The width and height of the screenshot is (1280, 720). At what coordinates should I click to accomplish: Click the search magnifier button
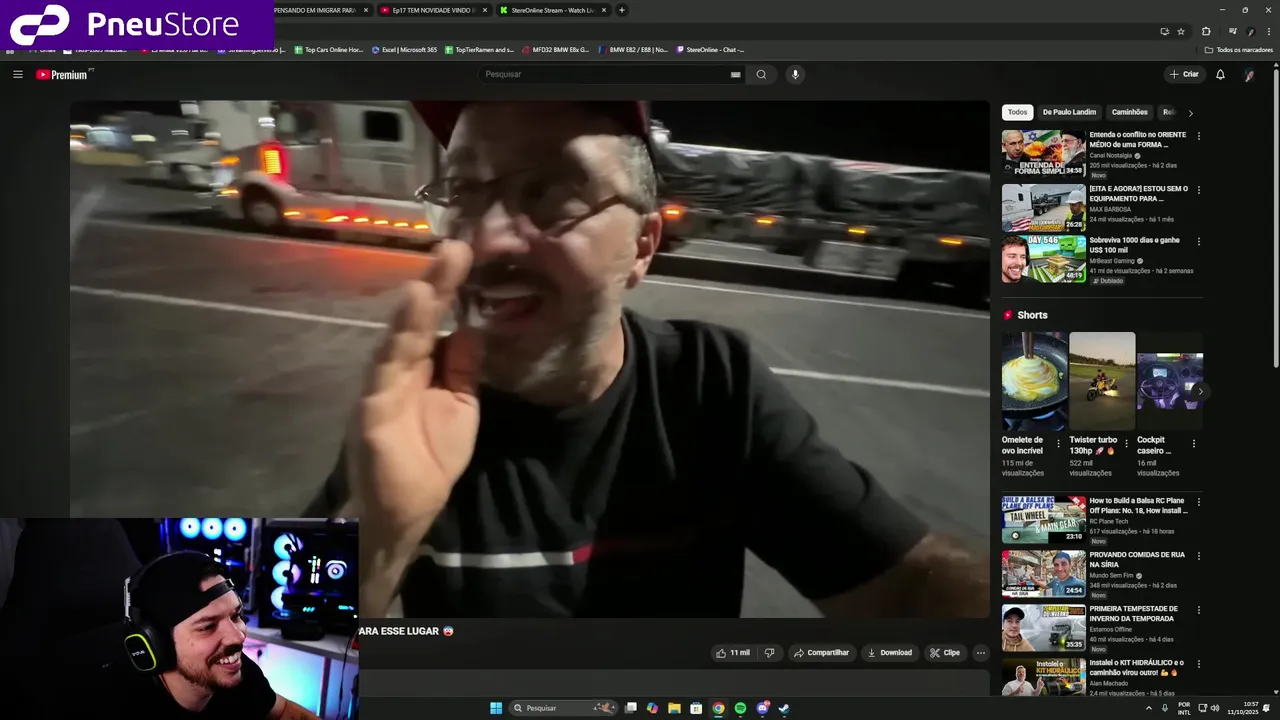761,74
